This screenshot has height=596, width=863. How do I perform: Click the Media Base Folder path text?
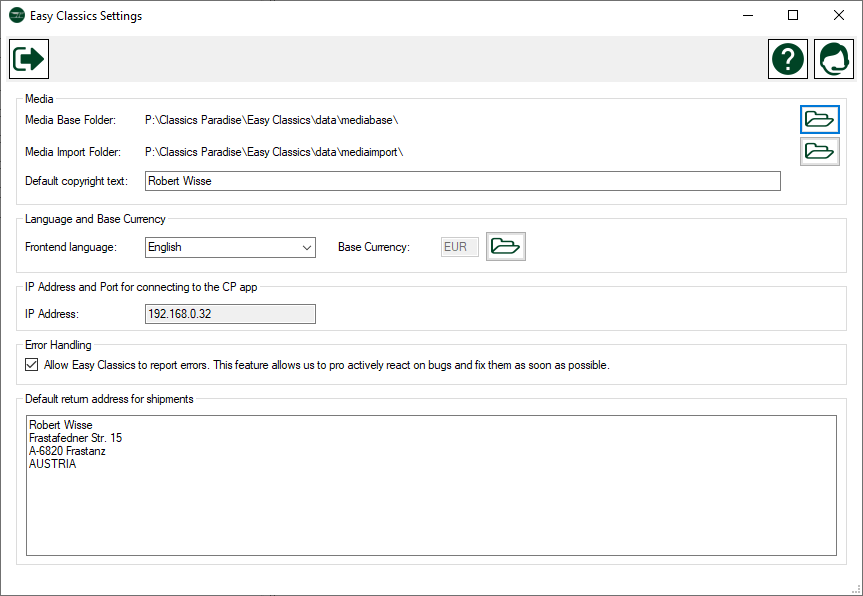click(x=271, y=120)
